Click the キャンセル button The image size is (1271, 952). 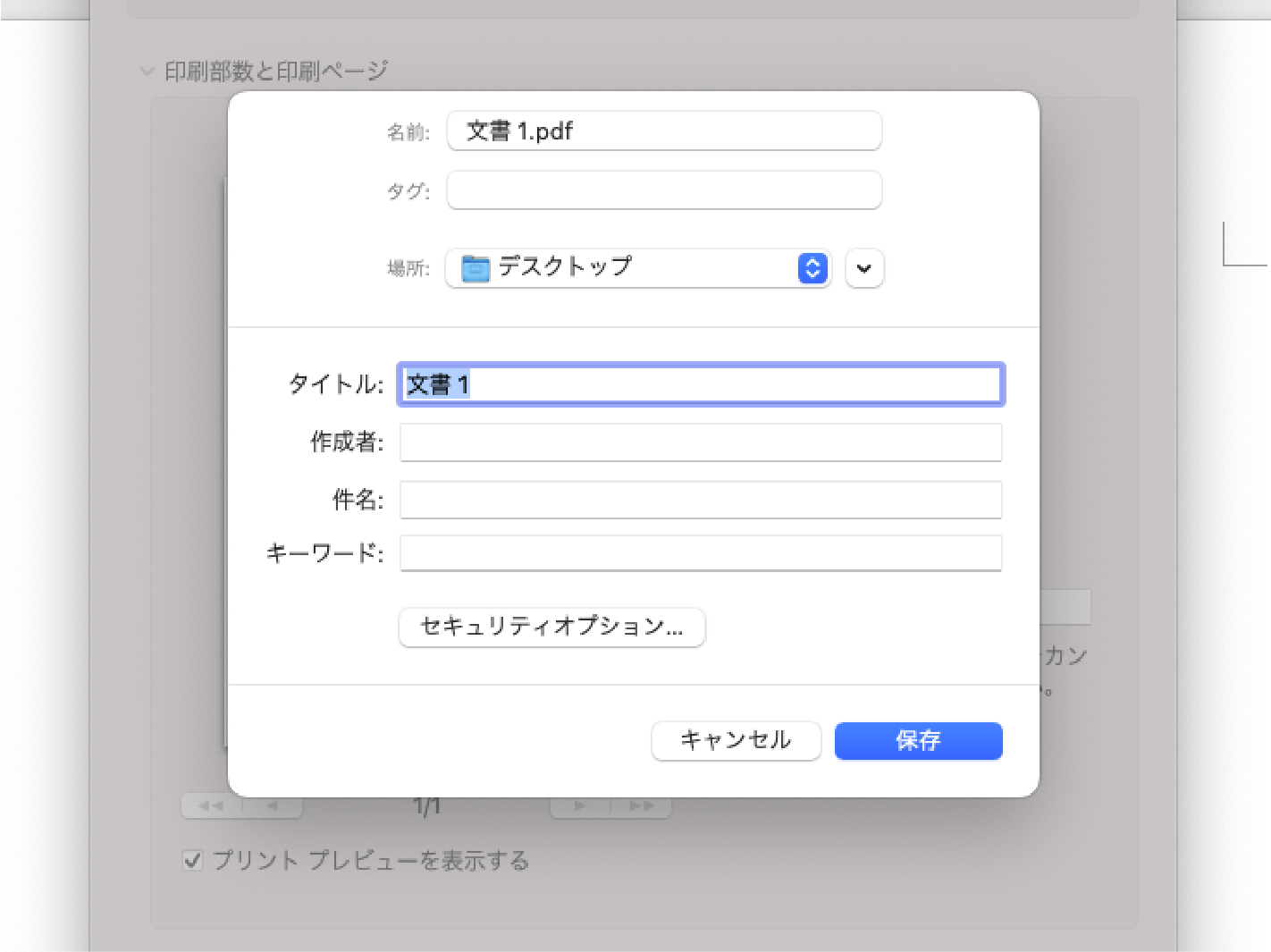737,740
